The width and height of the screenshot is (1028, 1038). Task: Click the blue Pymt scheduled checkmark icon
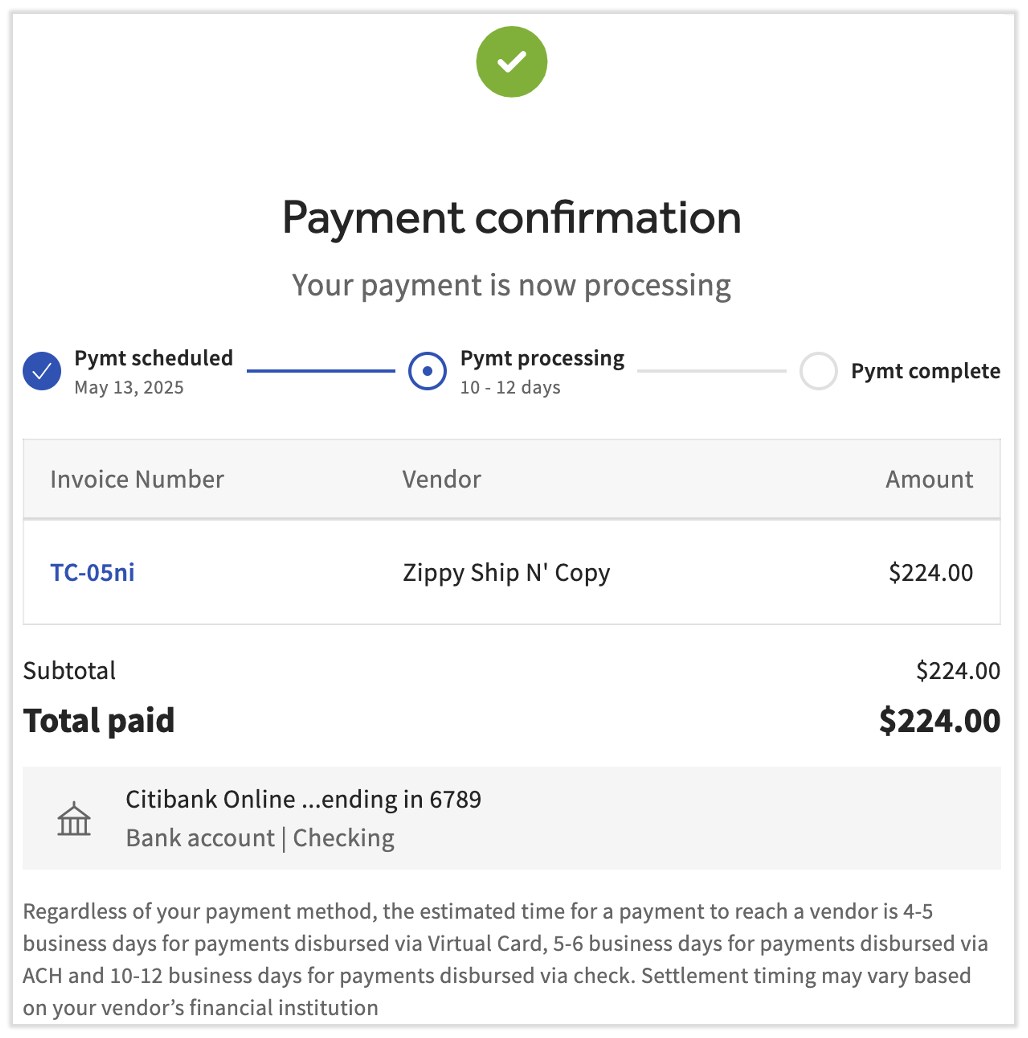pyautogui.click(x=42, y=372)
